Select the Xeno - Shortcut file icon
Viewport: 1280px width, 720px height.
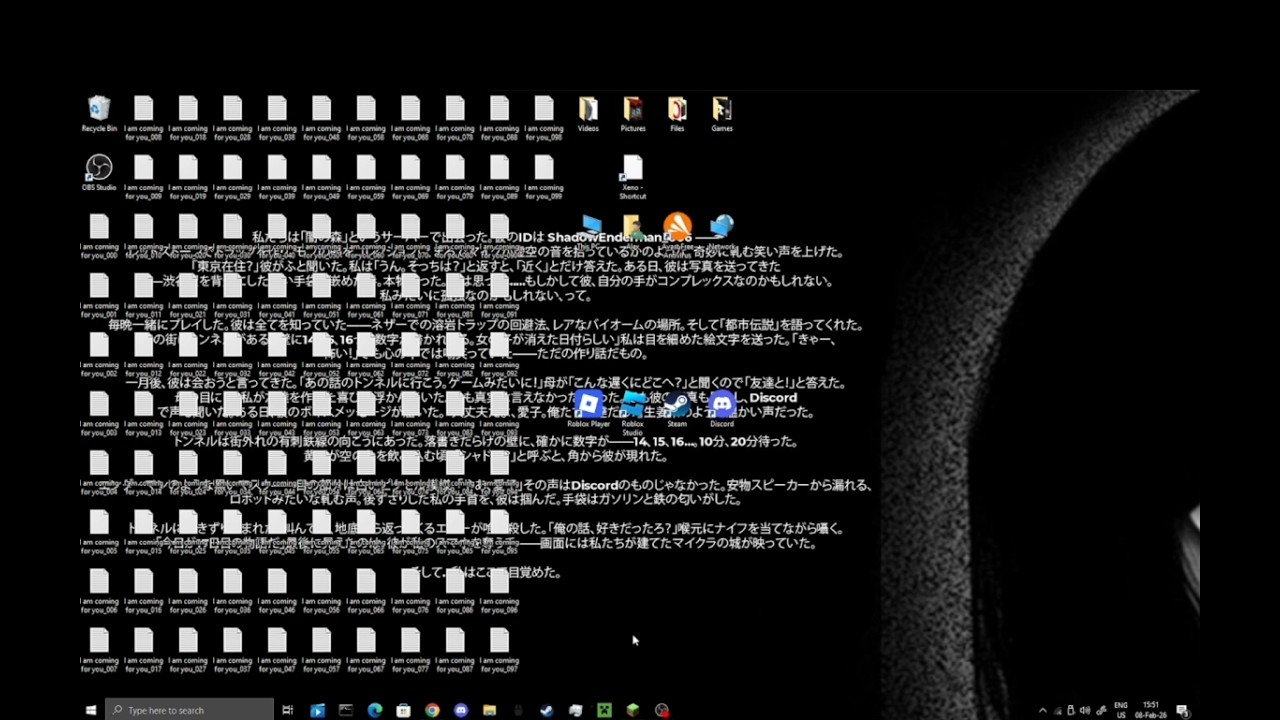pos(633,177)
